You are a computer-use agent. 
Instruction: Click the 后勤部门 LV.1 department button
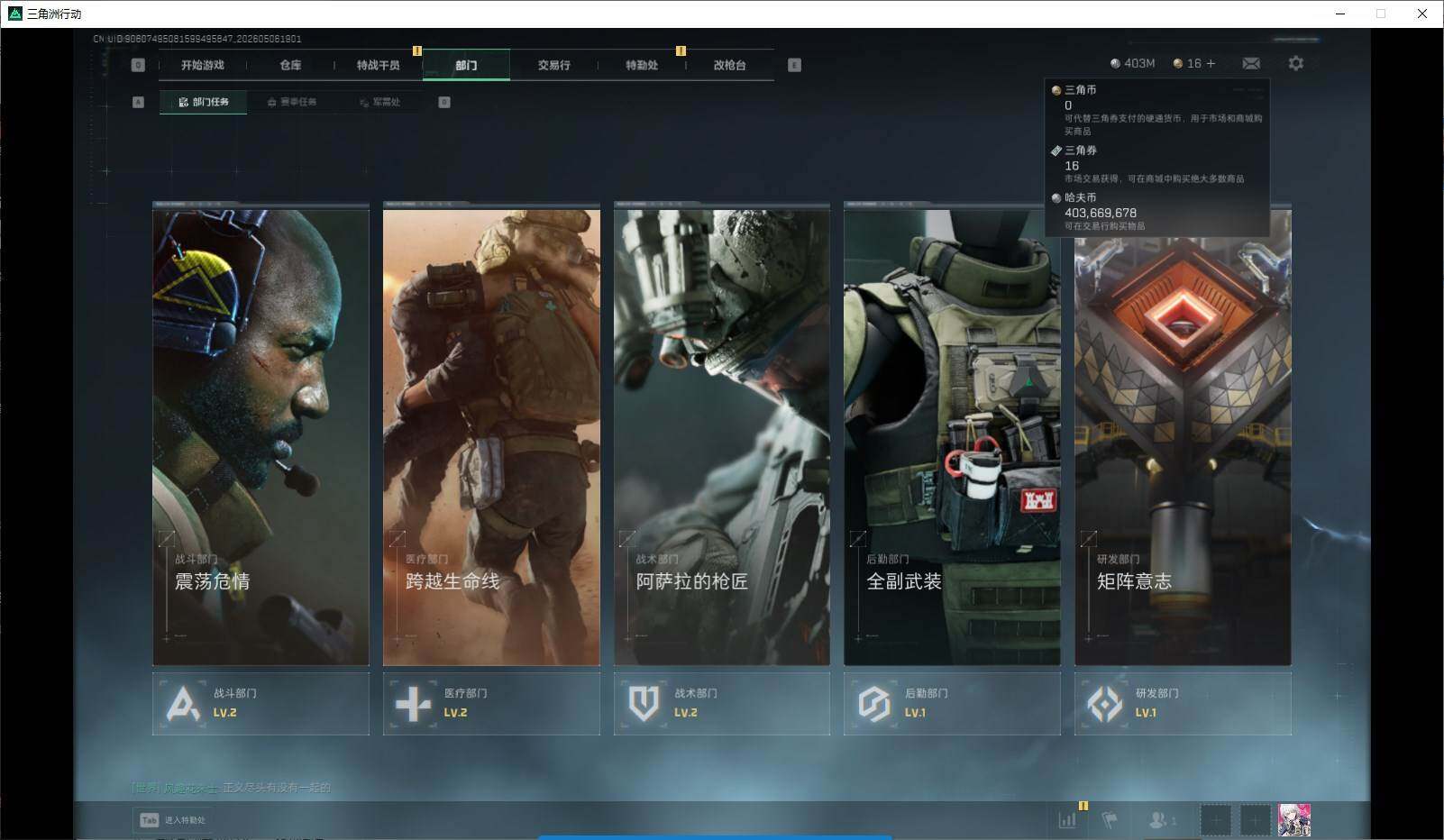[952, 703]
